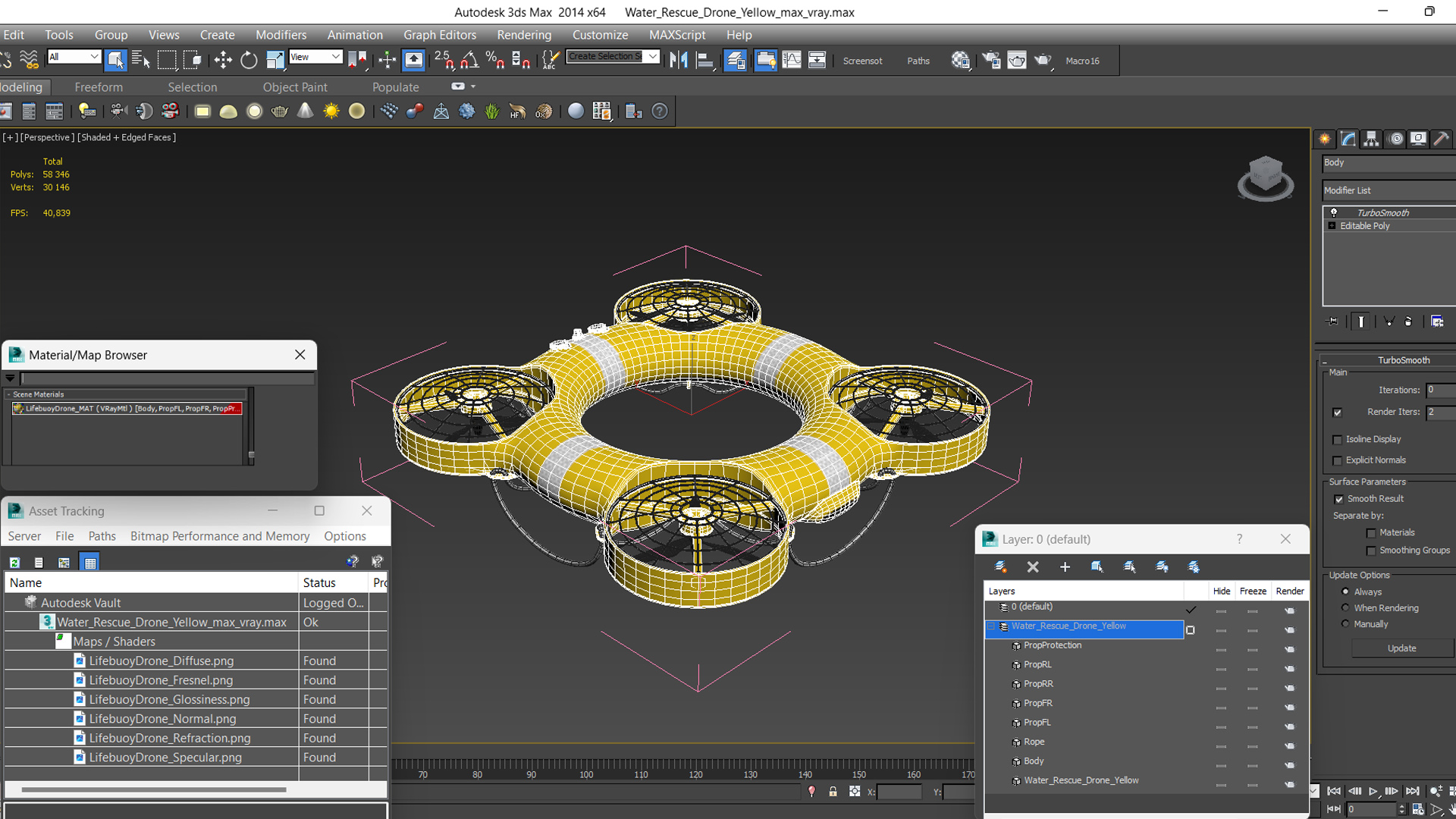Open the Rendering menu
Viewport: 1456px width, 819px height.
click(524, 35)
